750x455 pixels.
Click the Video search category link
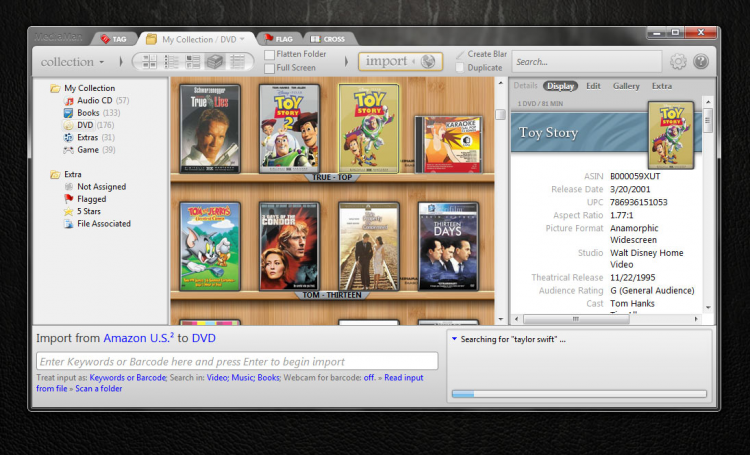coord(217,377)
